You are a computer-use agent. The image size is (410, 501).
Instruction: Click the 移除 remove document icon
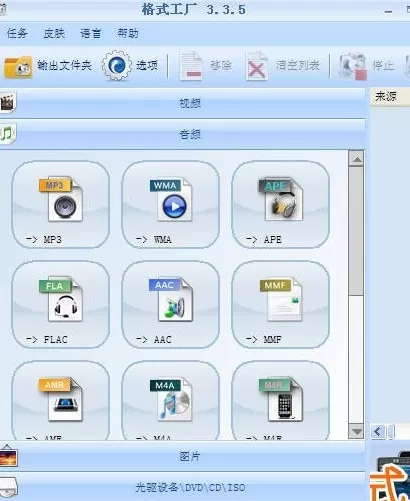click(x=191, y=66)
